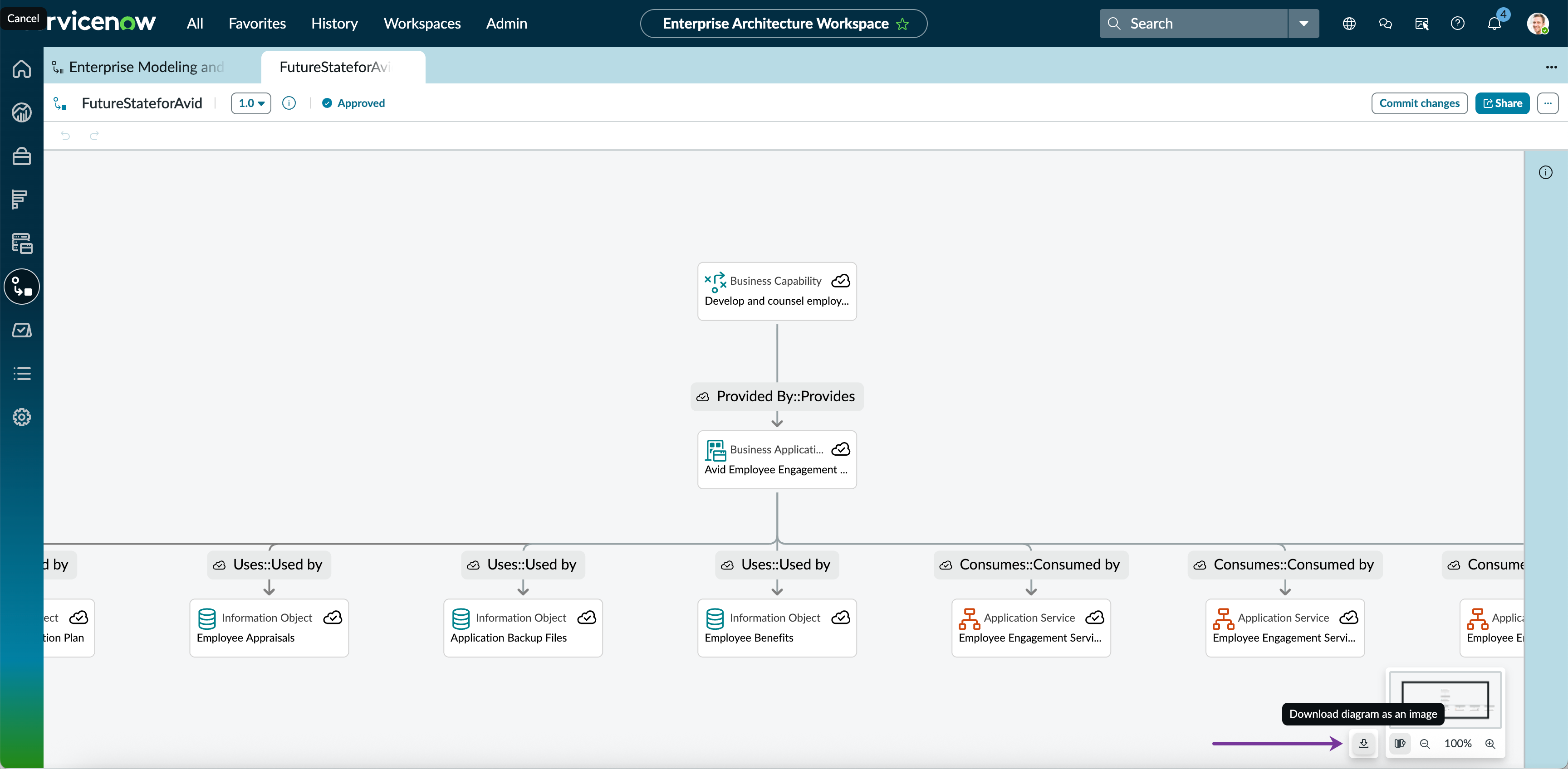
Task: Click Uses::Used by label above Employee Appraisals
Action: (269, 565)
